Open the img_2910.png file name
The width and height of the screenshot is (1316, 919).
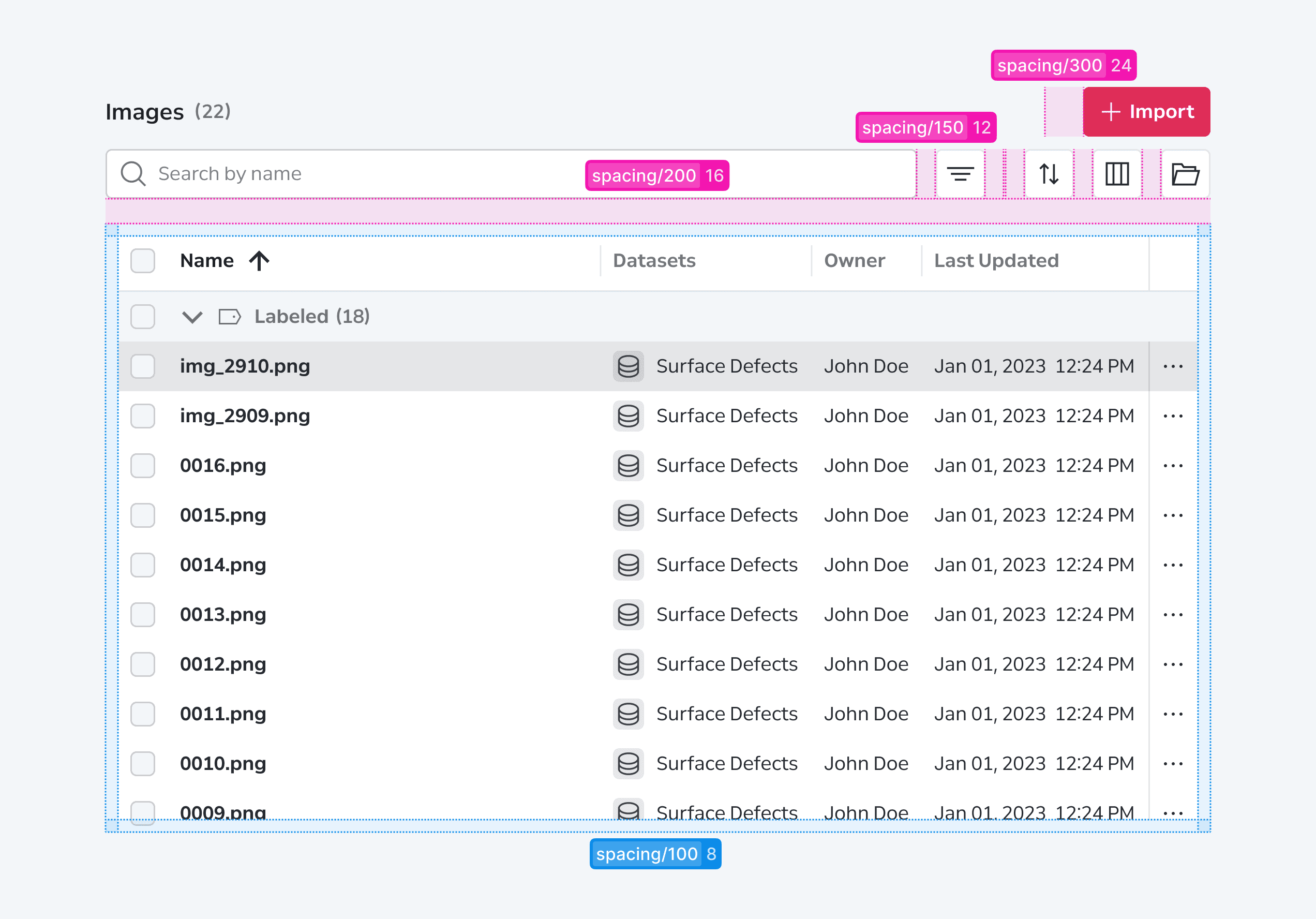tap(245, 366)
